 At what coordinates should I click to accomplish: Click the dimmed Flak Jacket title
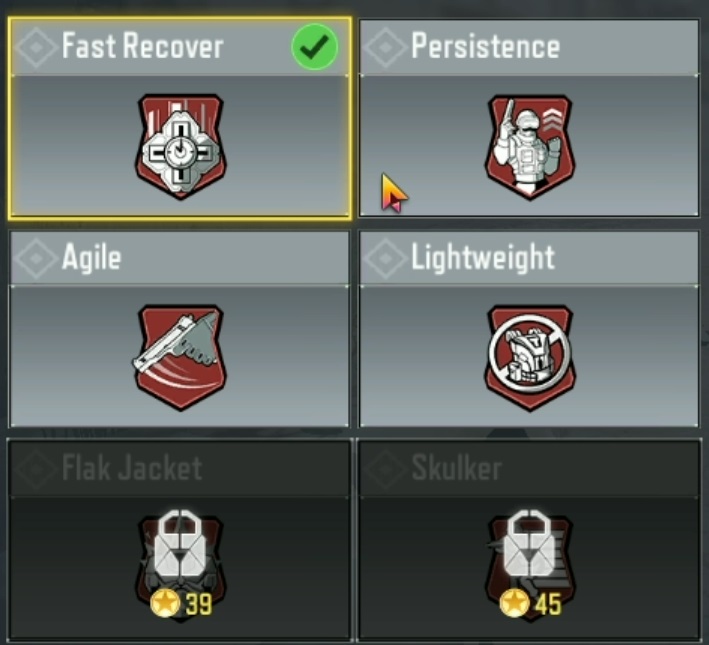click(132, 468)
